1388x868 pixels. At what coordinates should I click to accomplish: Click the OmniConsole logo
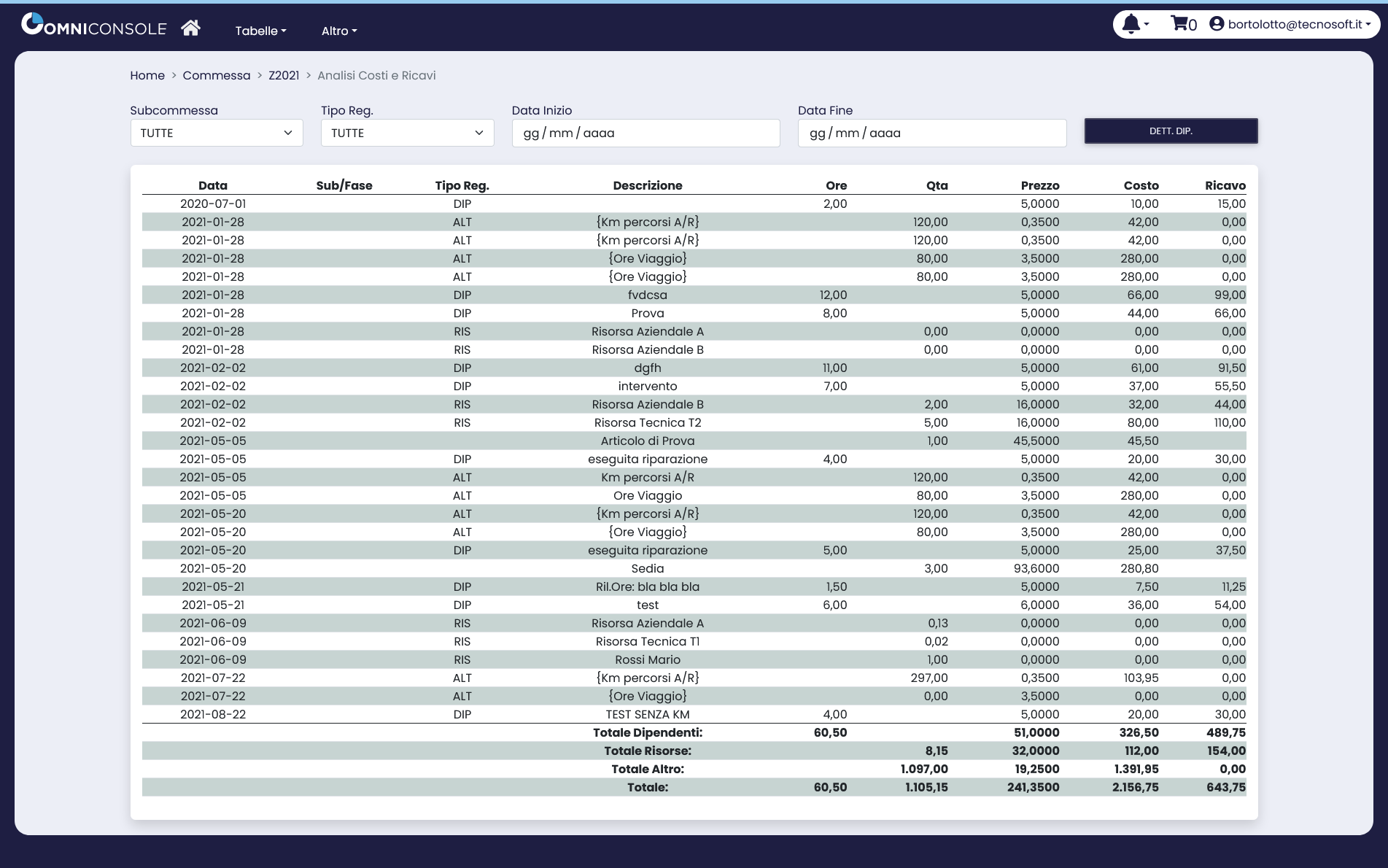(94, 26)
